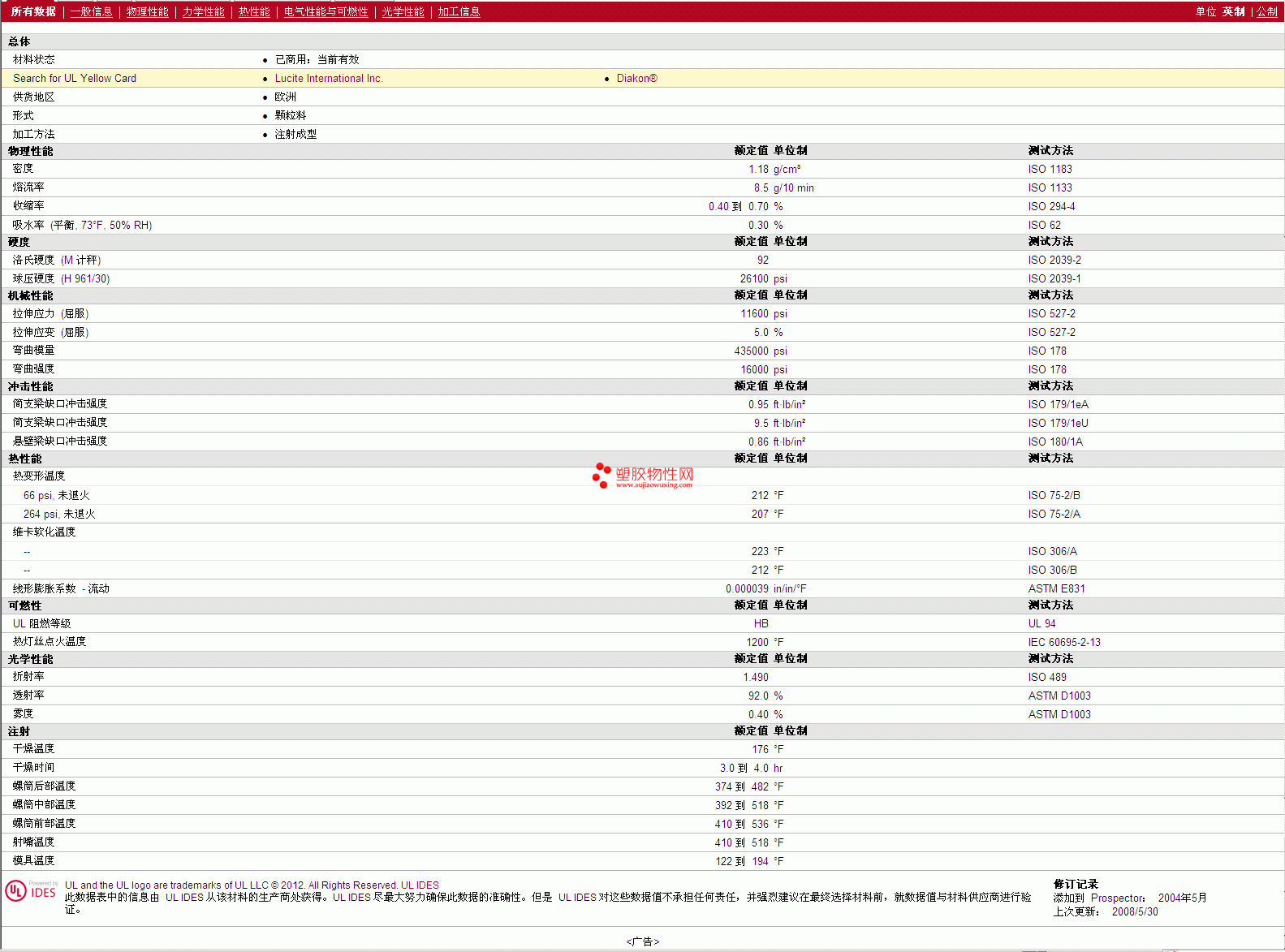The height and width of the screenshot is (952, 1285).
Task: Click the 球压硬度 (H 961/30) label
Action: pyautogui.click(x=61, y=278)
